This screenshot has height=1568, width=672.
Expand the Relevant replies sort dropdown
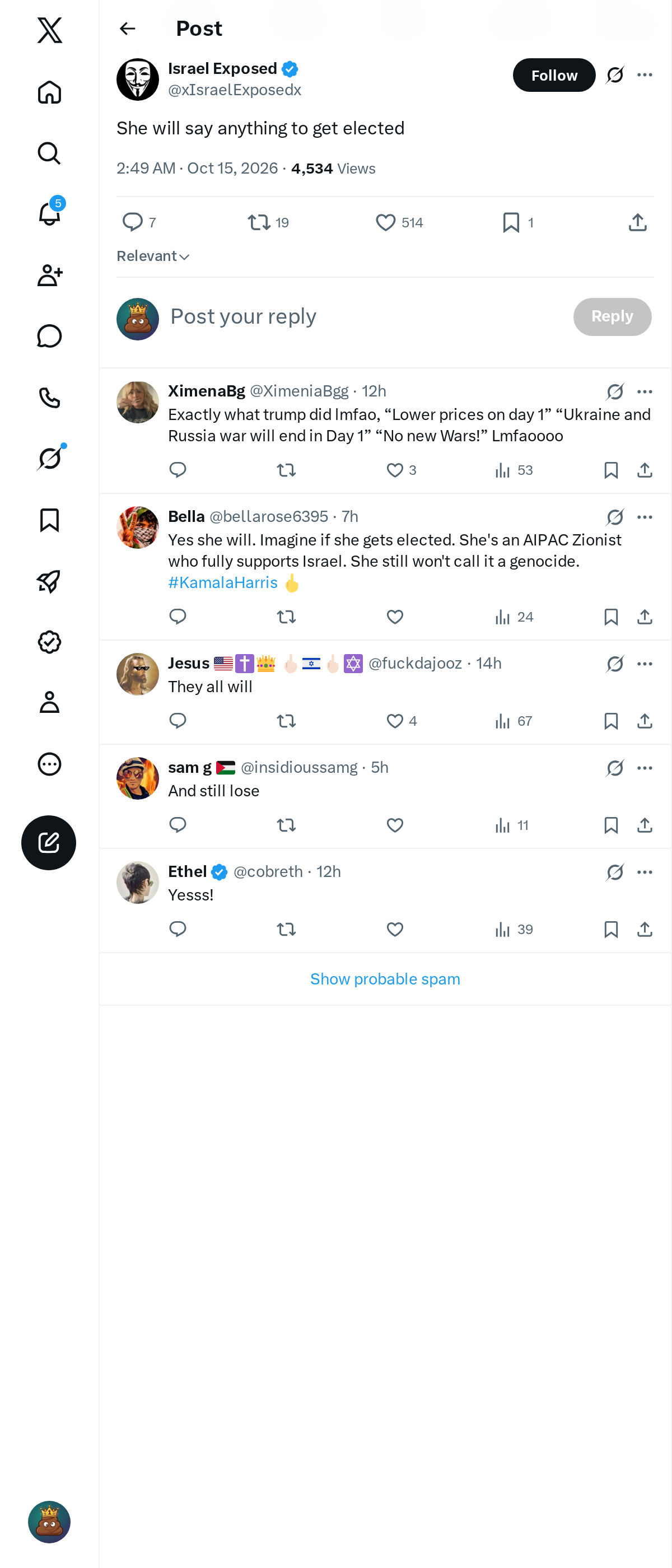point(153,256)
